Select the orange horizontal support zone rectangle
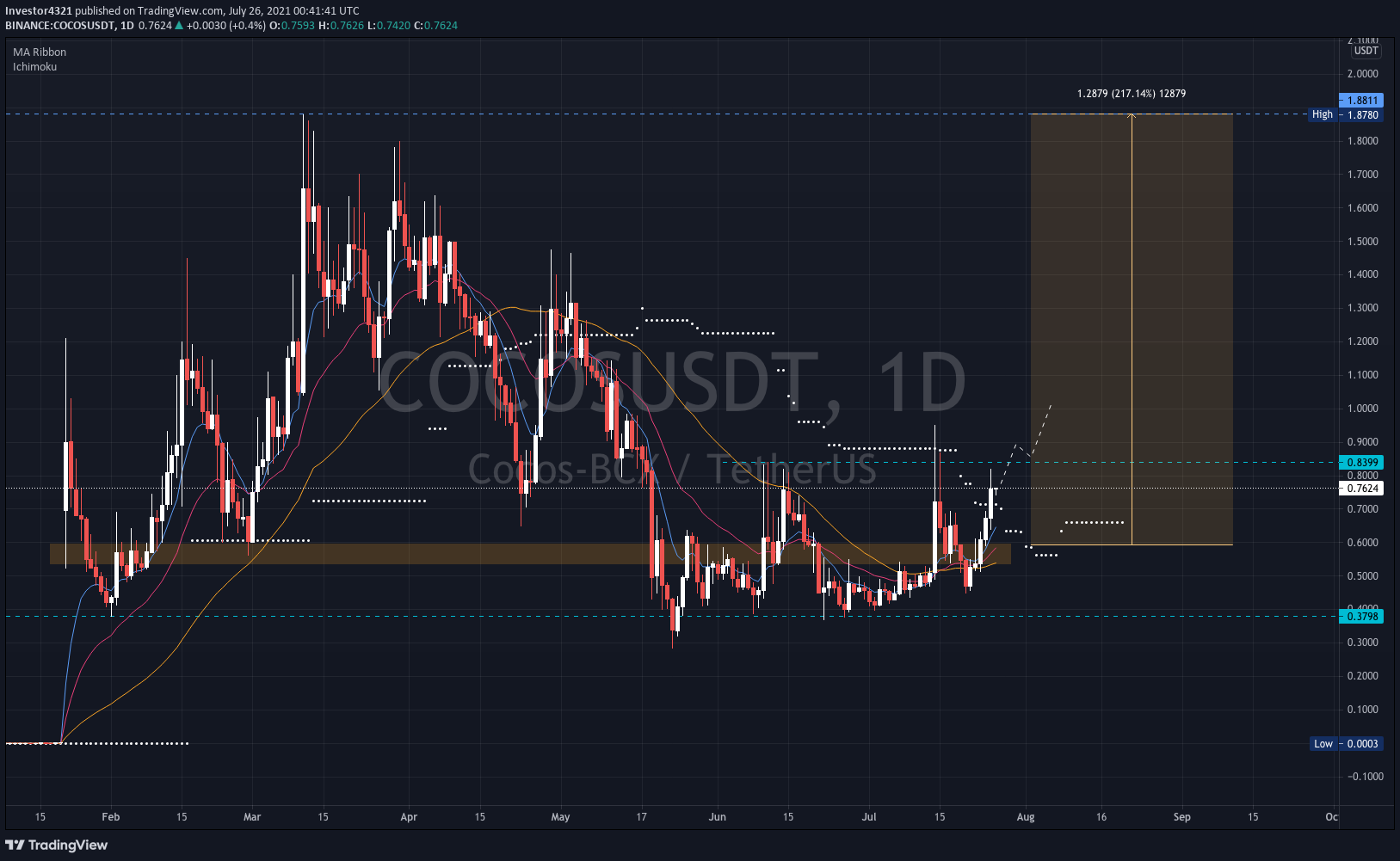1400x861 pixels. (x=530, y=553)
